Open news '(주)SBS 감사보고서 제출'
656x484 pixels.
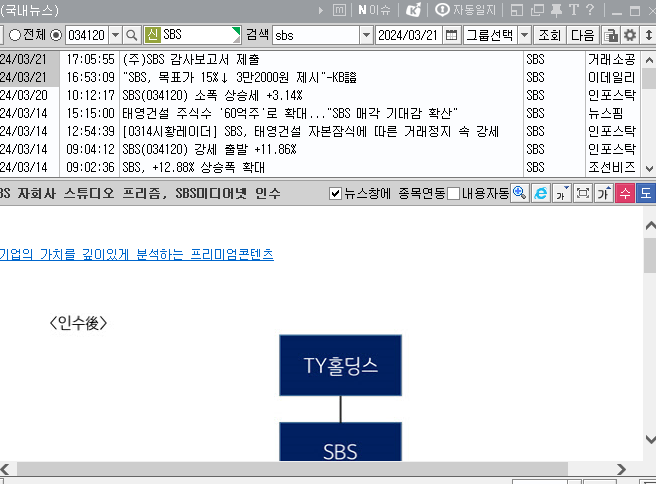tap(191, 59)
